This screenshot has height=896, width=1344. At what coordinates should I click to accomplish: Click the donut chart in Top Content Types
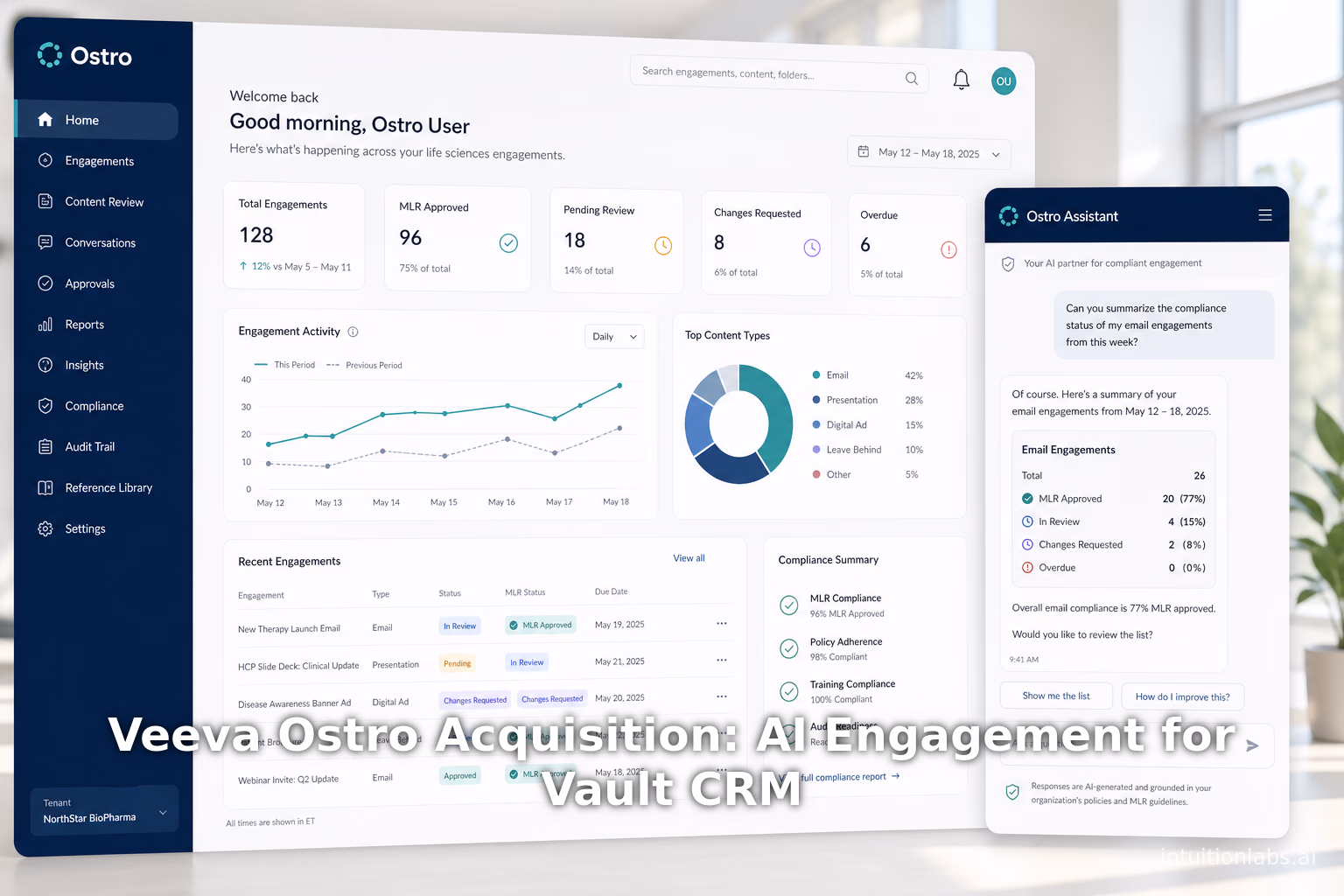coord(738,423)
